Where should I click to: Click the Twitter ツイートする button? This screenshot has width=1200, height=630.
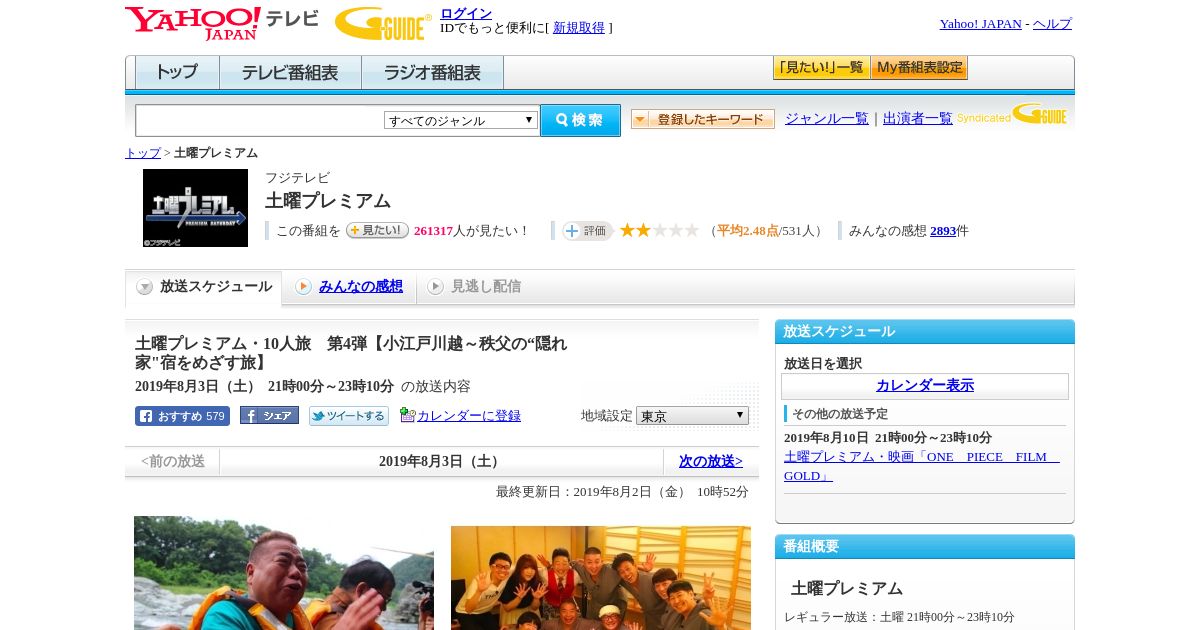click(x=349, y=416)
